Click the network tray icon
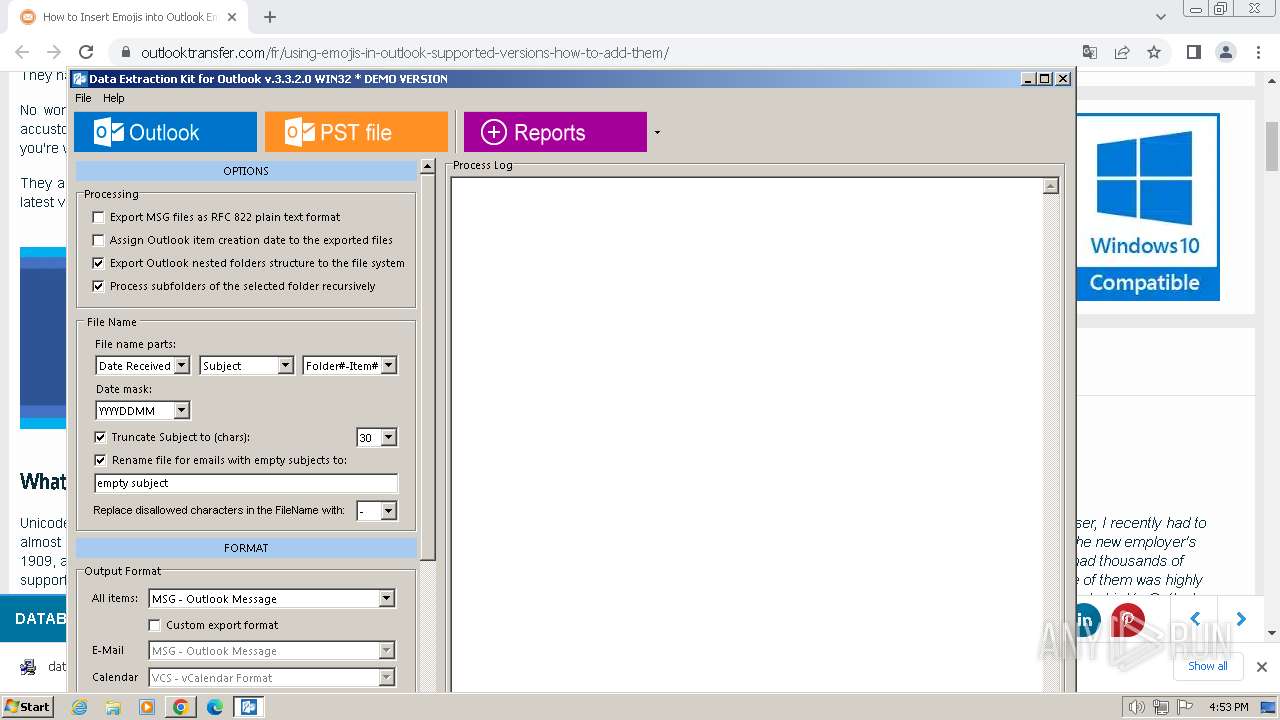The image size is (1280, 720). click(1161, 707)
